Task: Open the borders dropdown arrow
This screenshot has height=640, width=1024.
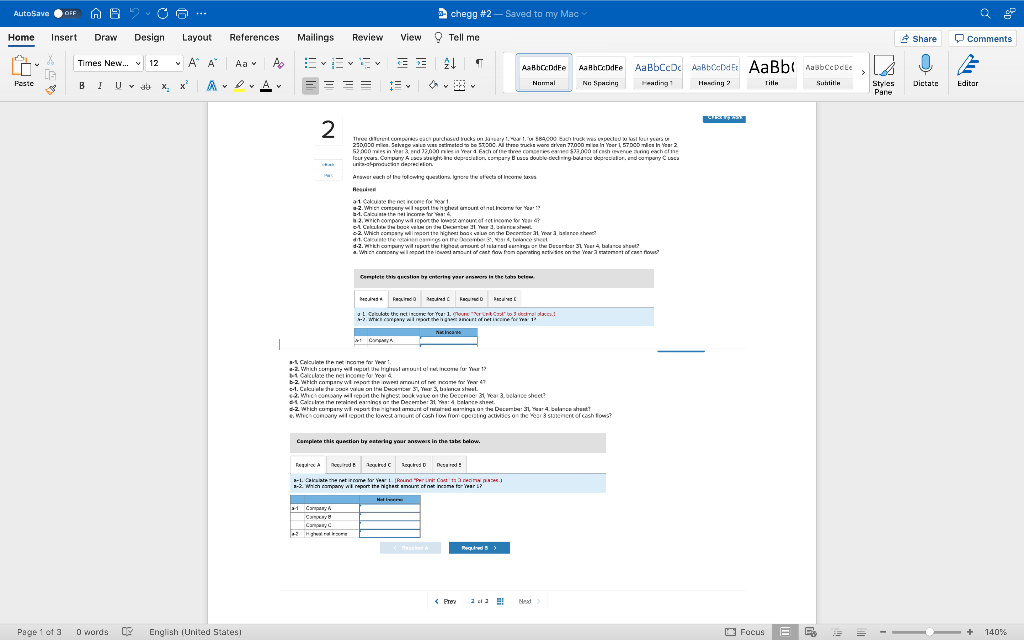Action: coord(473,86)
